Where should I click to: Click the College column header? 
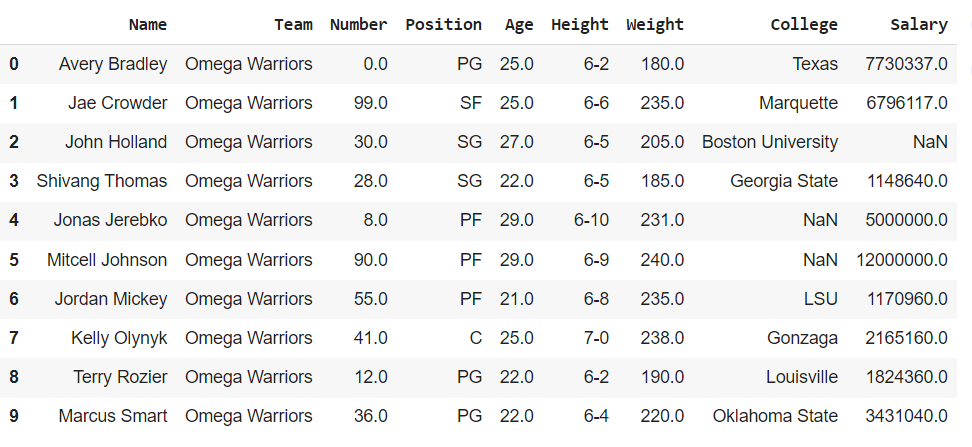tap(804, 24)
